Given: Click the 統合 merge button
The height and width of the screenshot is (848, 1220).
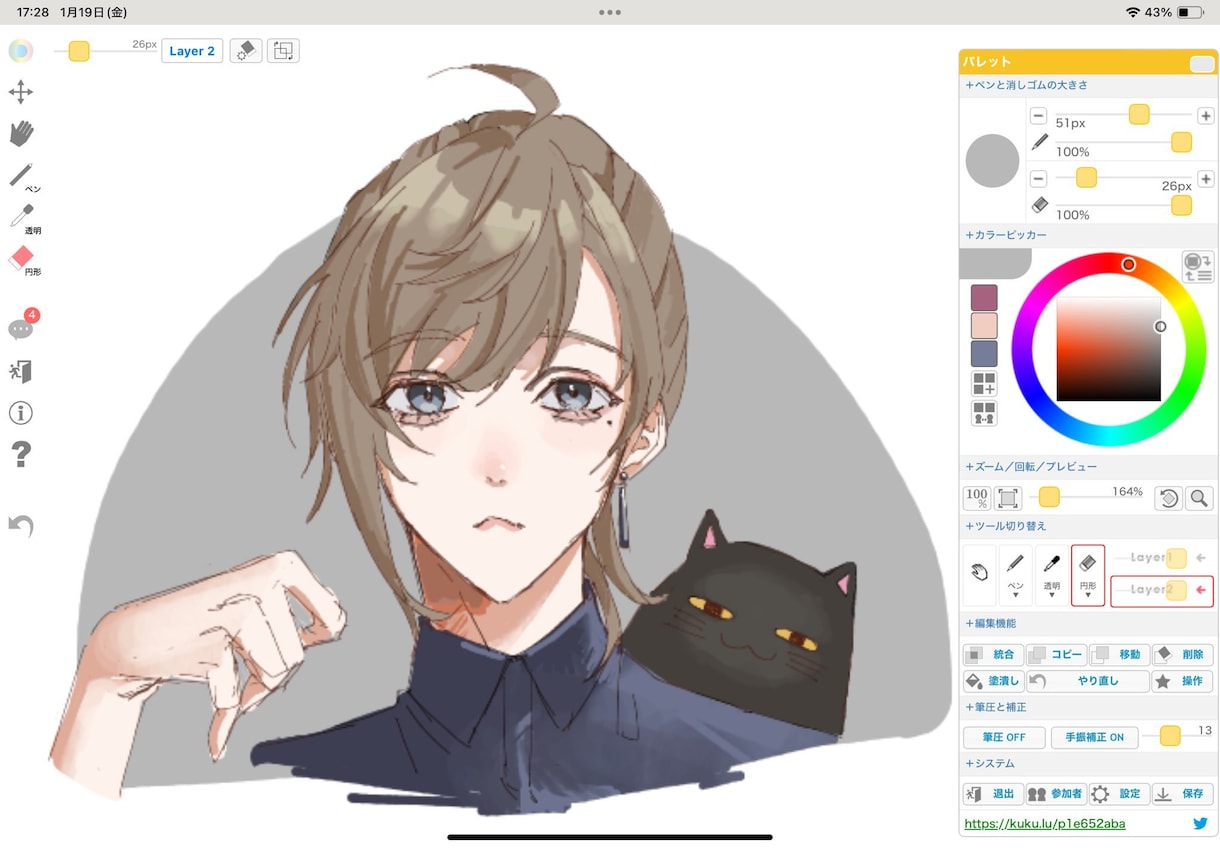Looking at the screenshot, I should click(x=993, y=655).
